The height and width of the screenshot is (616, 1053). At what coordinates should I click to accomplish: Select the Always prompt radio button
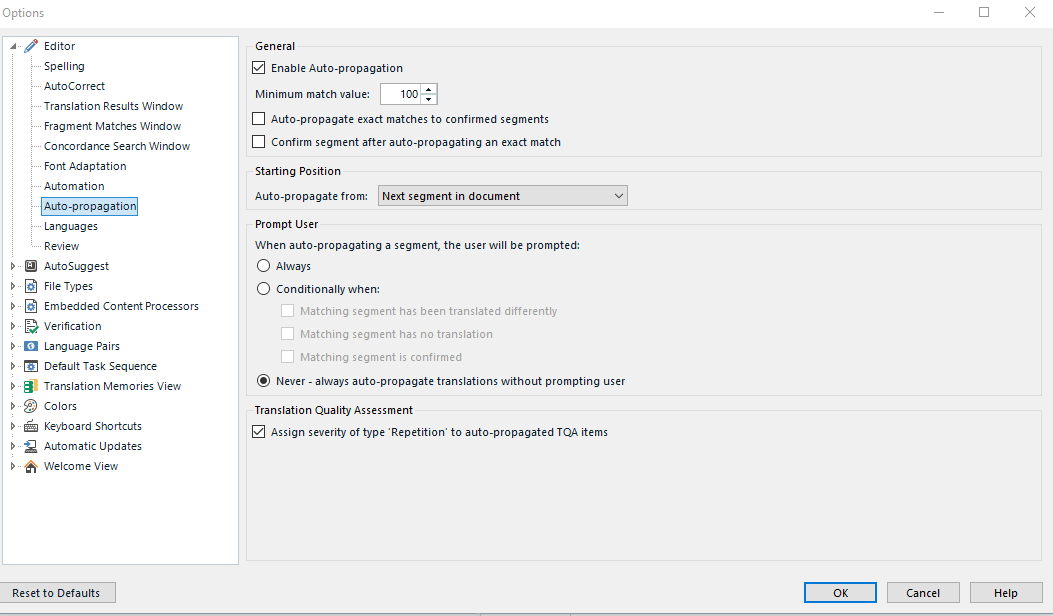(x=263, y=265)
